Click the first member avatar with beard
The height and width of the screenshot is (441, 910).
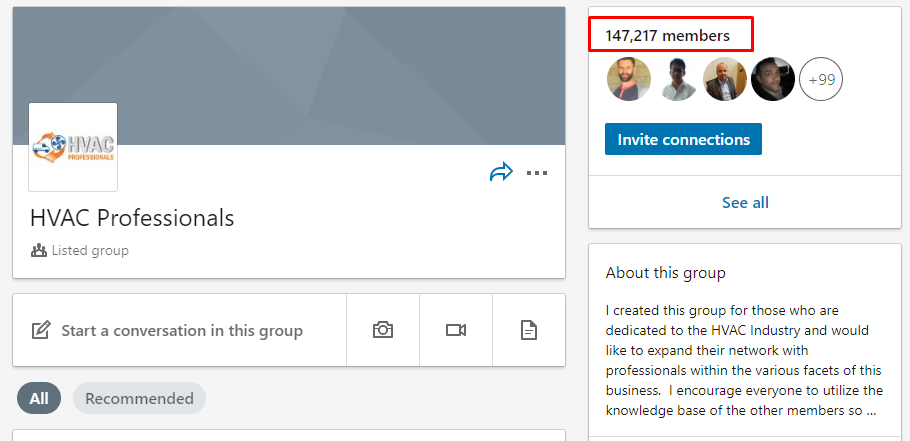[x=629, y=79]
